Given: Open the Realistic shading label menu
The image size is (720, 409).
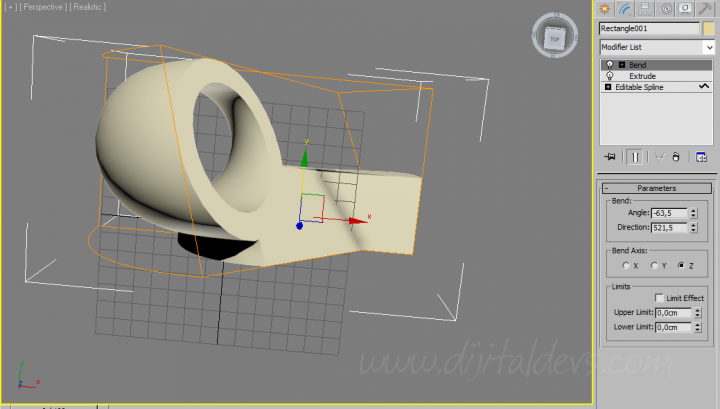Looking at the screenshot, I should tap(88, 7).
